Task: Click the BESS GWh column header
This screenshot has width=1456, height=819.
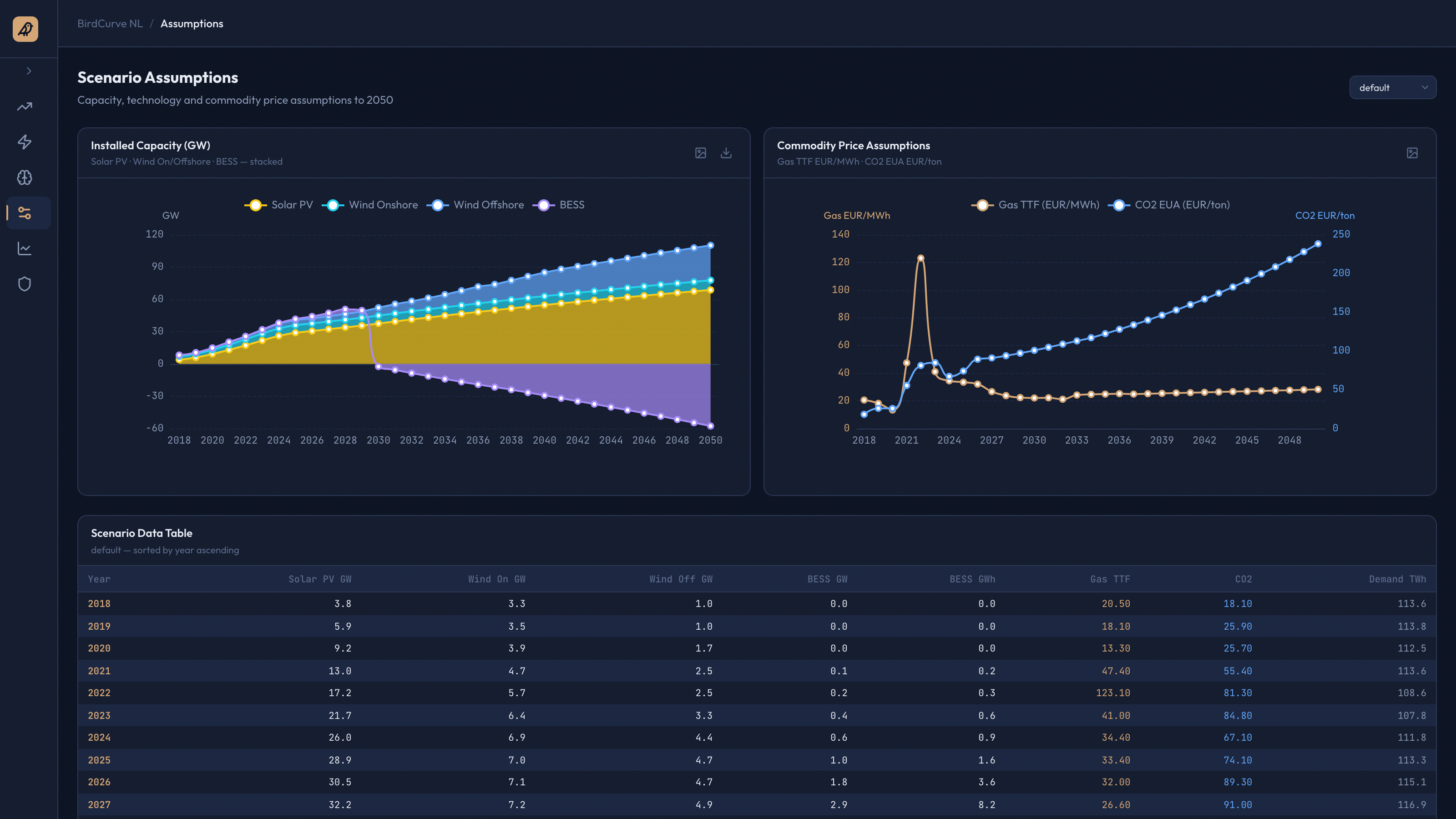Action: pos(972,579)
